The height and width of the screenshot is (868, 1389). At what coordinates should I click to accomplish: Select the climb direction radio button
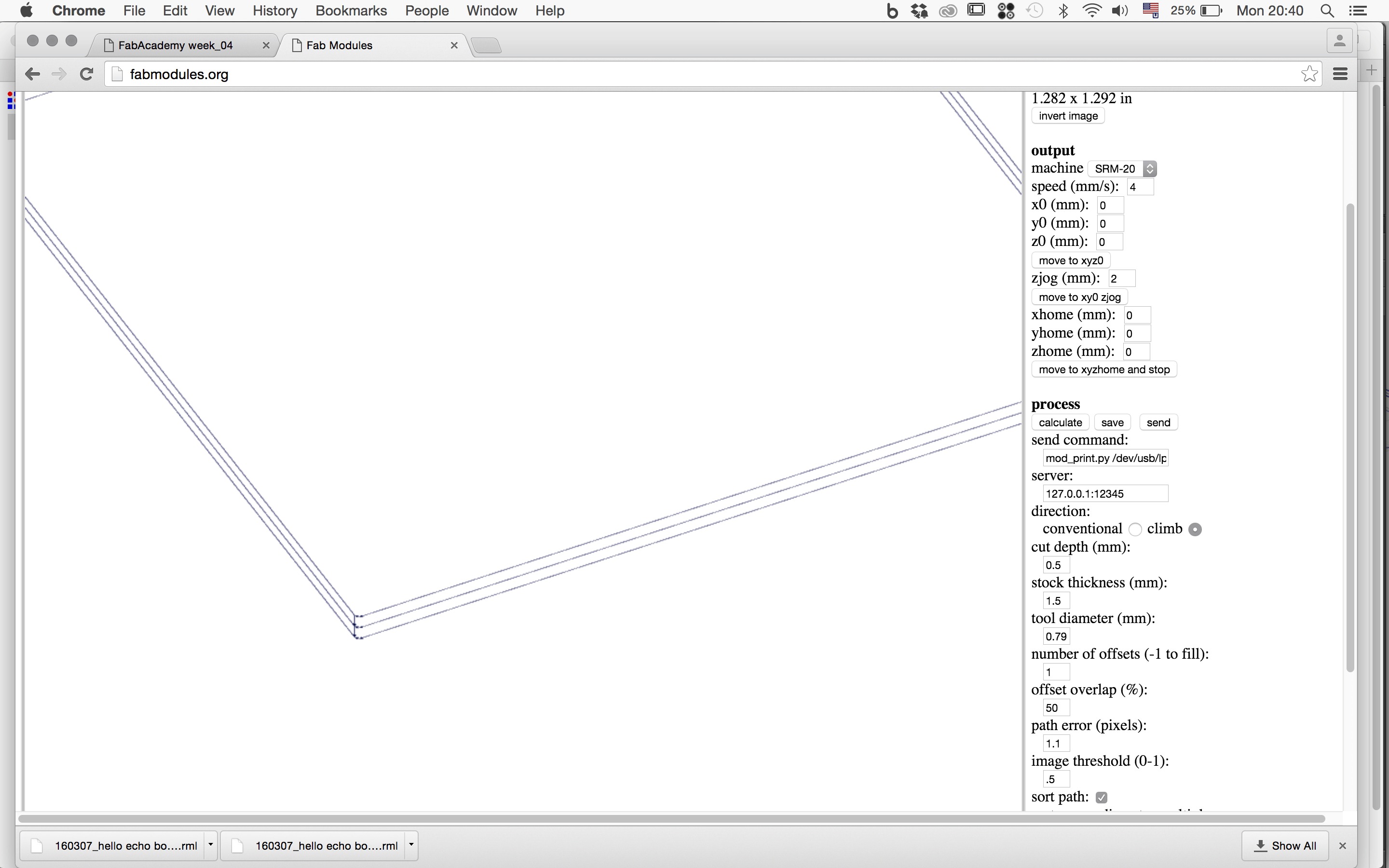tap(1195, 529)
